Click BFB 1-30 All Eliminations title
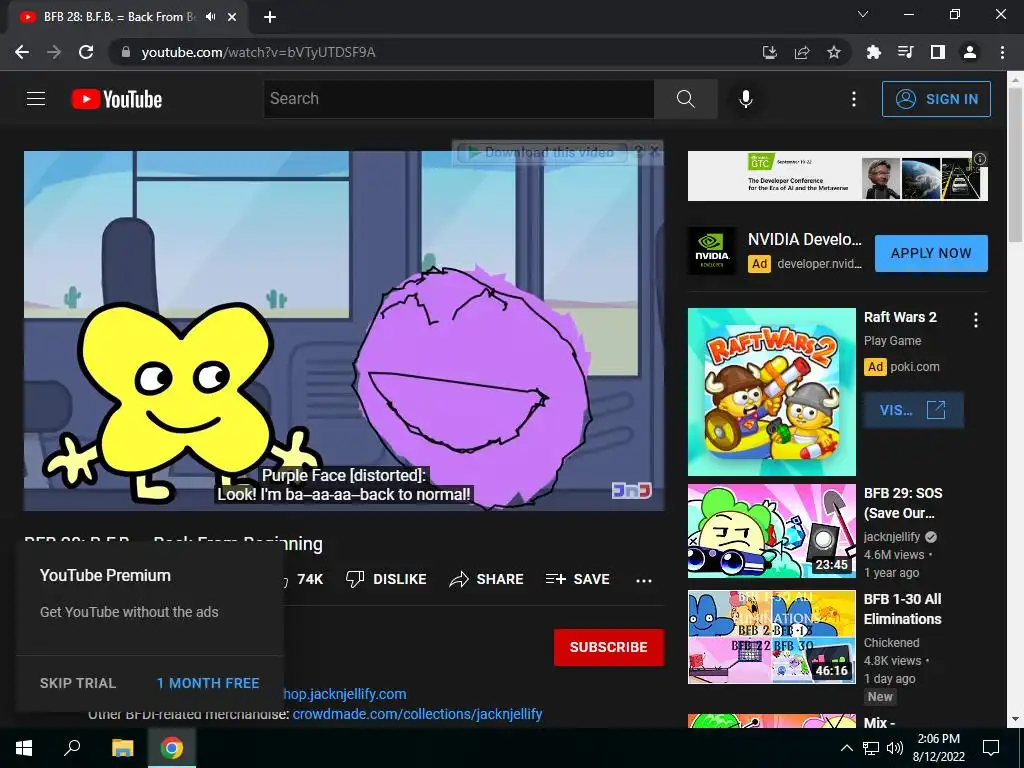Image resolution: width=1024 pixels, height=768 pixels. tap(903, 609)
